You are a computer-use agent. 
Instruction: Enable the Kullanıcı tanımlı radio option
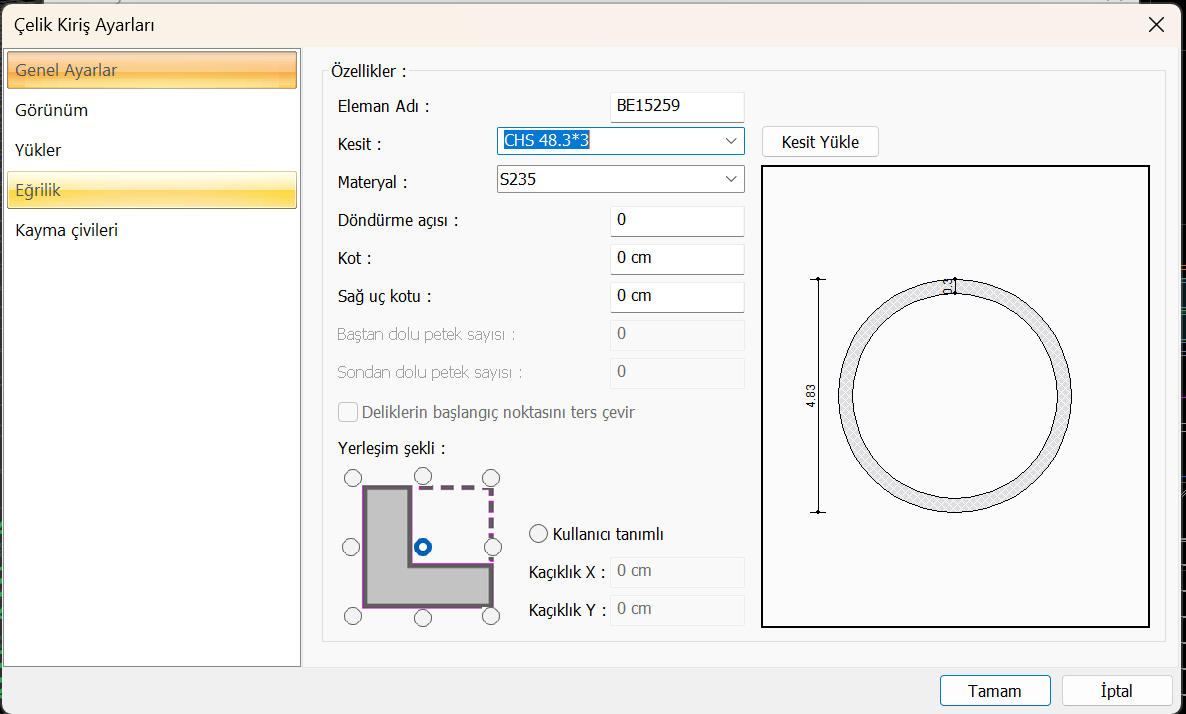point(539,534)
